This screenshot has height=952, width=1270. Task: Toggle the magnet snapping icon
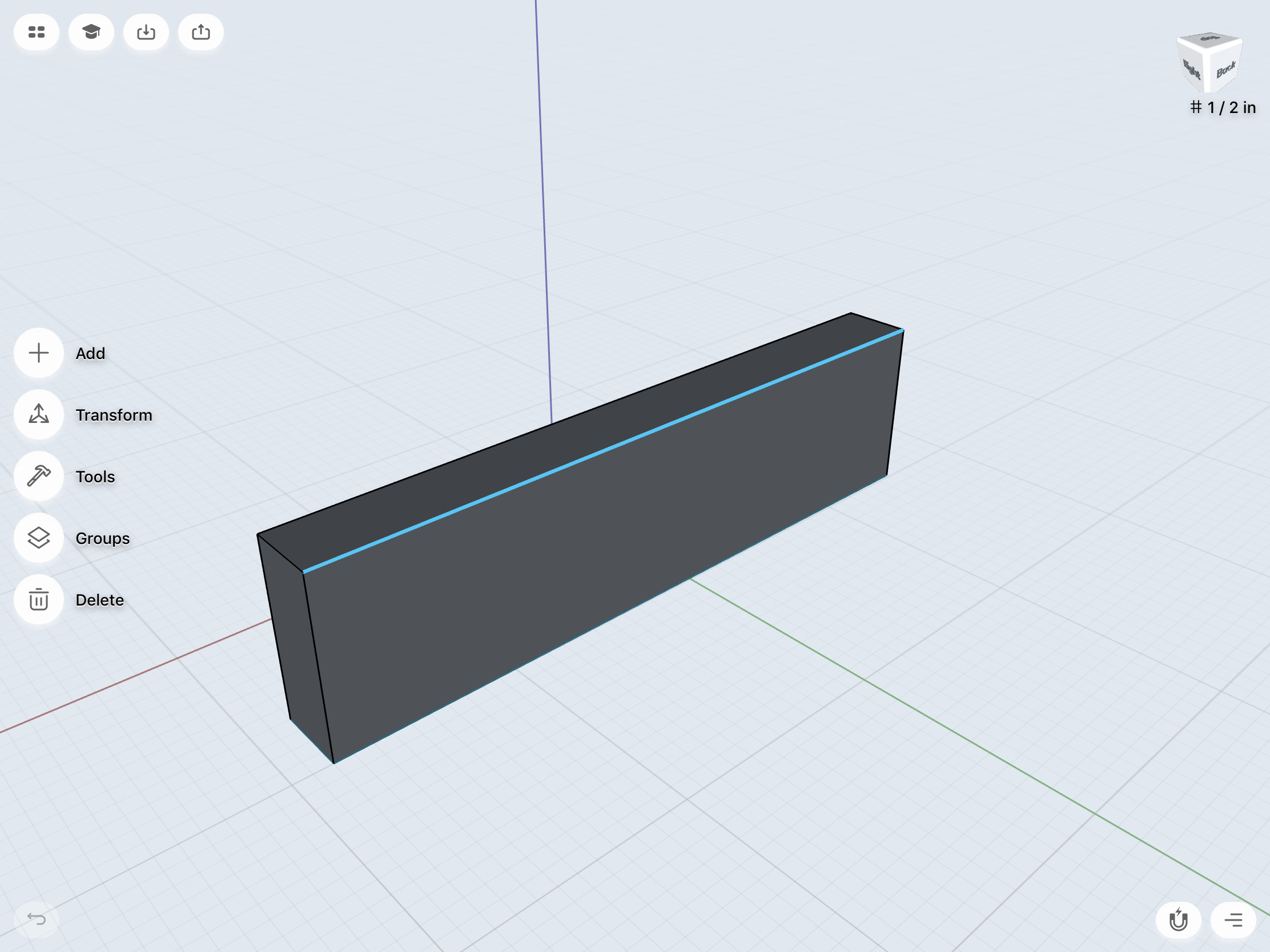click(x=1178, y=920)
